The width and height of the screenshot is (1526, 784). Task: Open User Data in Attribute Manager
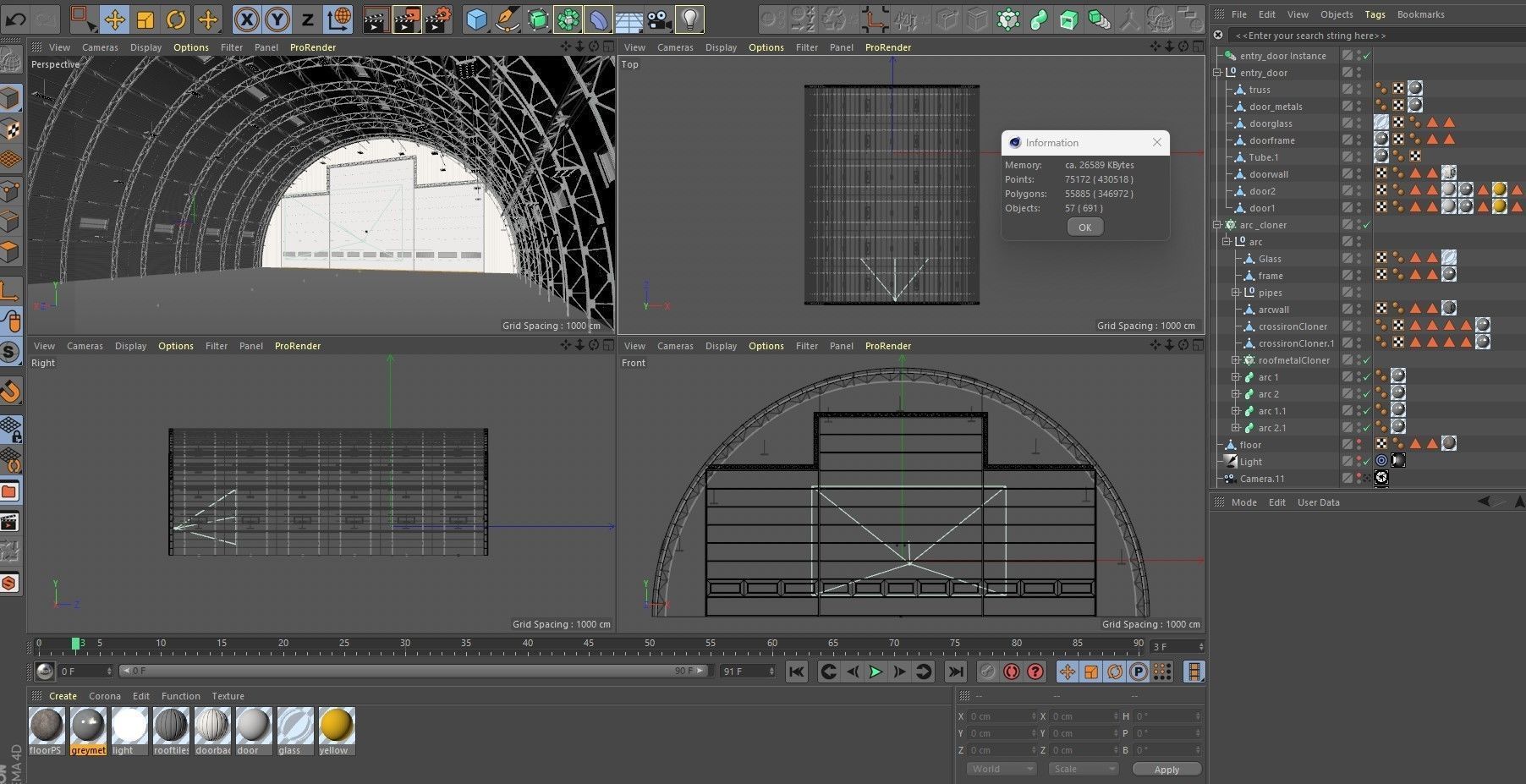pos(1318,502)
